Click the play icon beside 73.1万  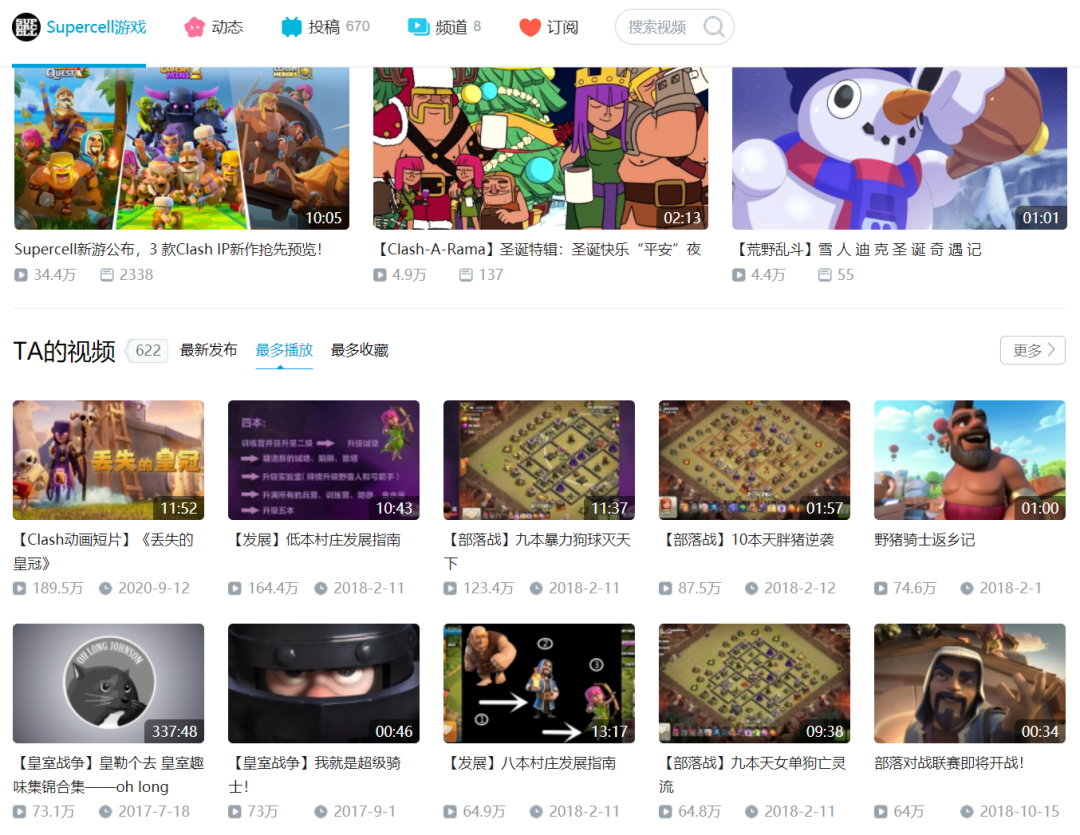coord(19,812)
